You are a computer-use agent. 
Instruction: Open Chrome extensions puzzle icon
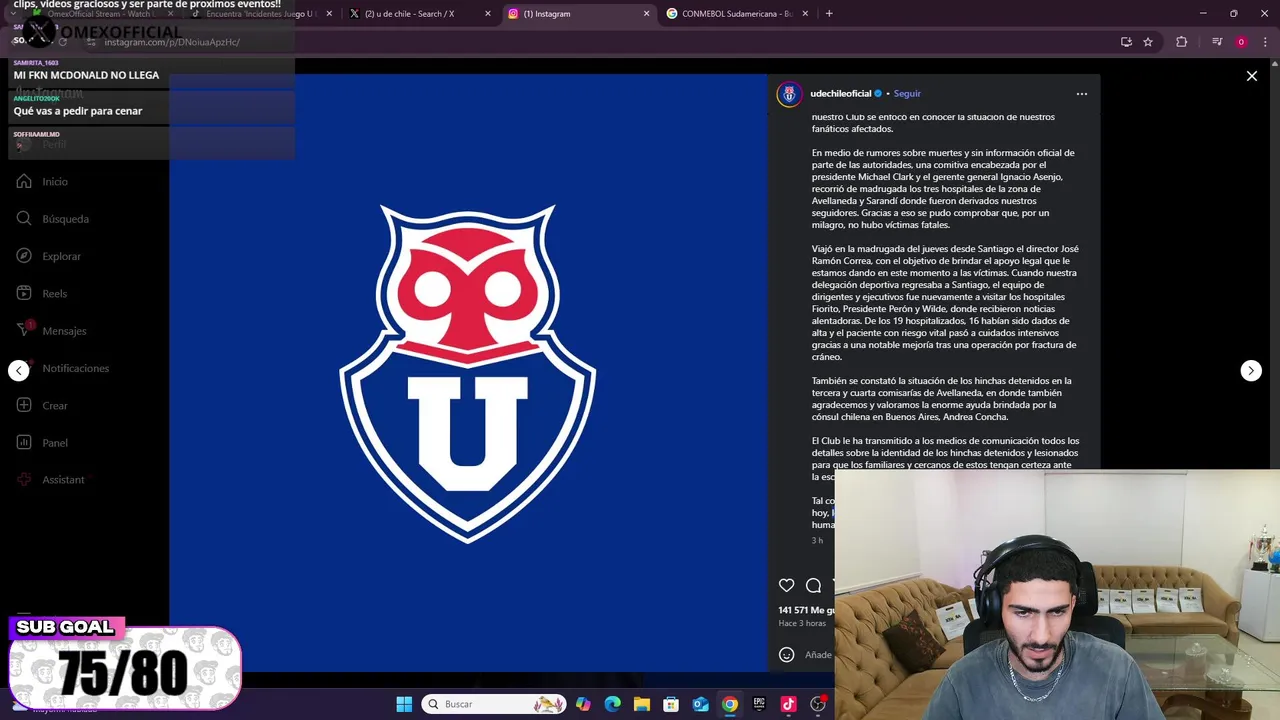click(x=1181, y=42)
